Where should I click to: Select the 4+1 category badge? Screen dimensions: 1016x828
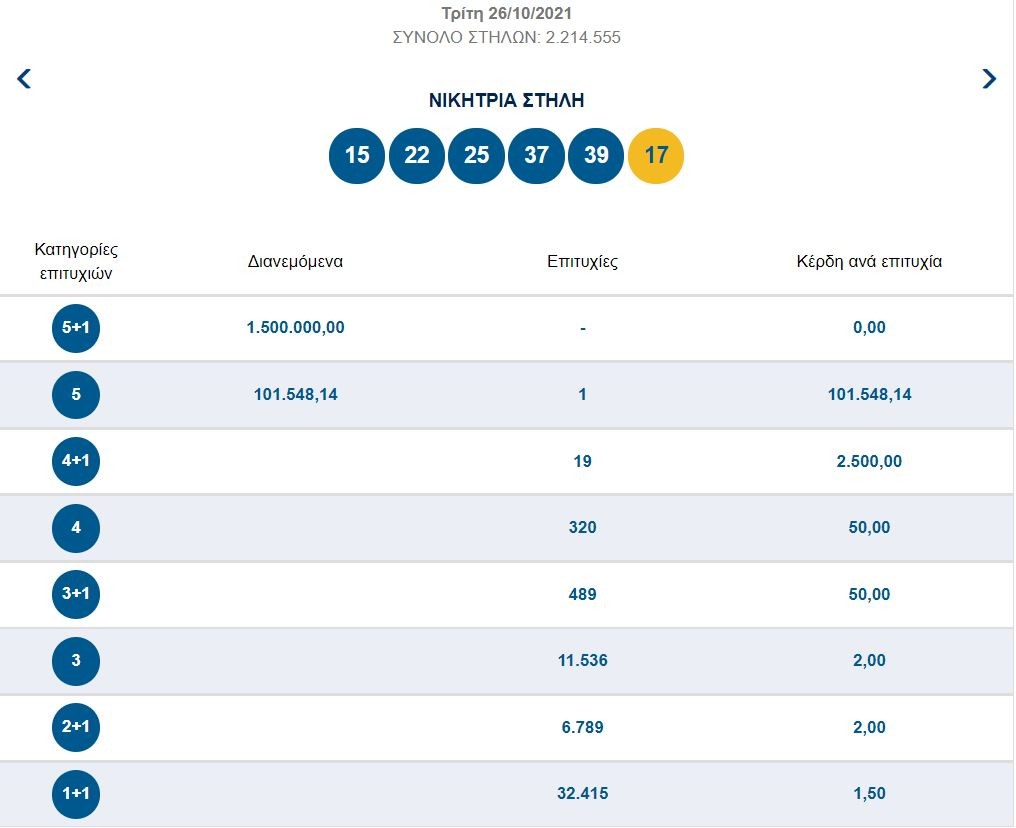click(x=76, y=461)
